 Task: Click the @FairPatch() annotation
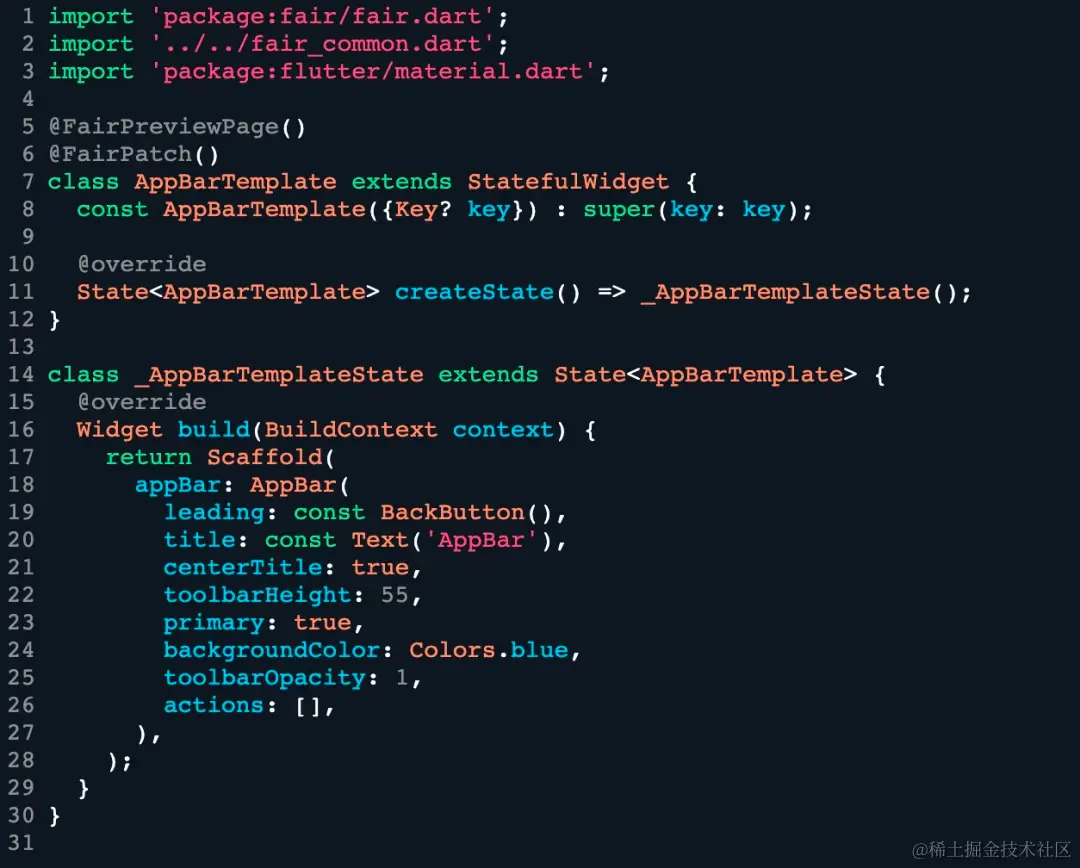point(134,154)
